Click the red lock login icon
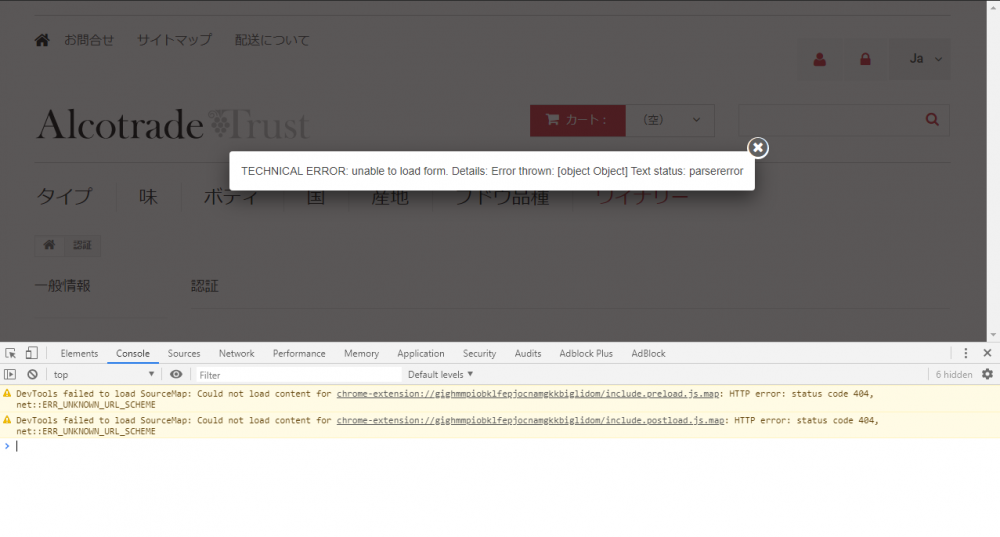 [865, 59]
